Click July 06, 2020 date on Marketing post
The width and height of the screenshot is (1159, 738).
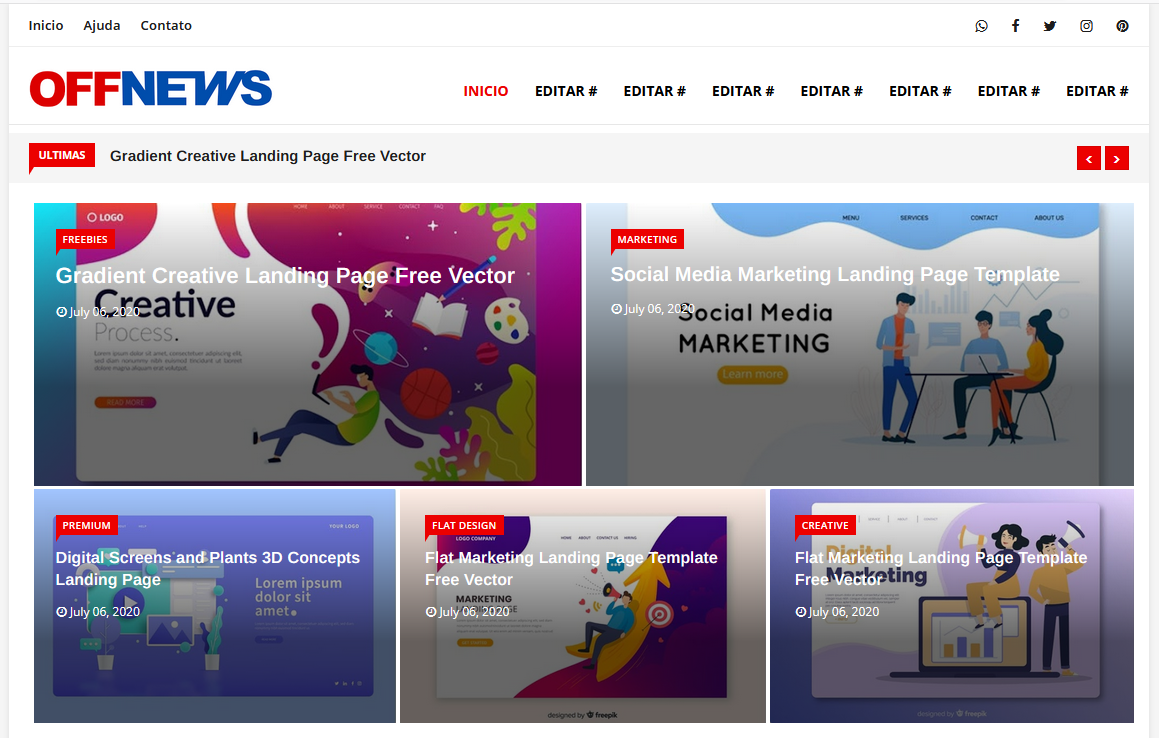[653, 309]
